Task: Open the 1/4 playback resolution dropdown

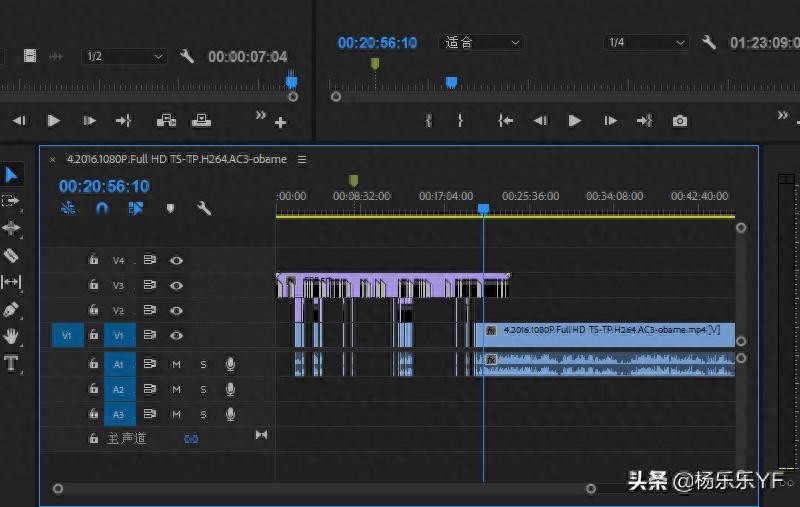Action: (647, 43)
